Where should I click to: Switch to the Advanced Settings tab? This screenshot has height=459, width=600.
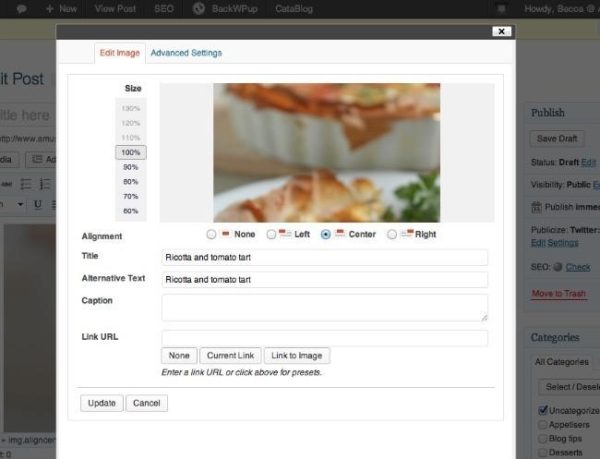(x=186, y=53)
